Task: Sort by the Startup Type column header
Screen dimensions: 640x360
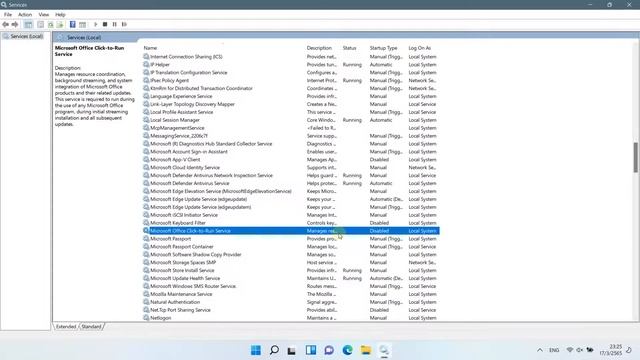Action: (383, 48)
